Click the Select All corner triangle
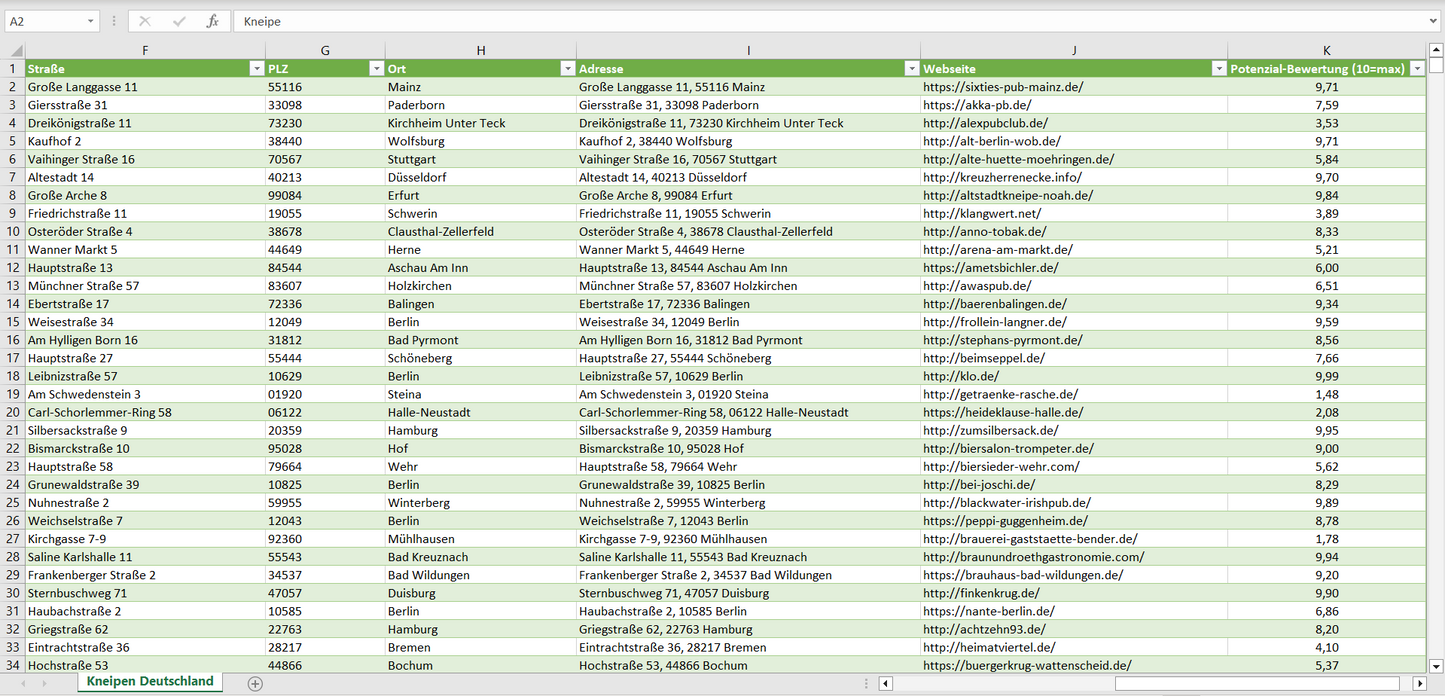 coord(14,51)
